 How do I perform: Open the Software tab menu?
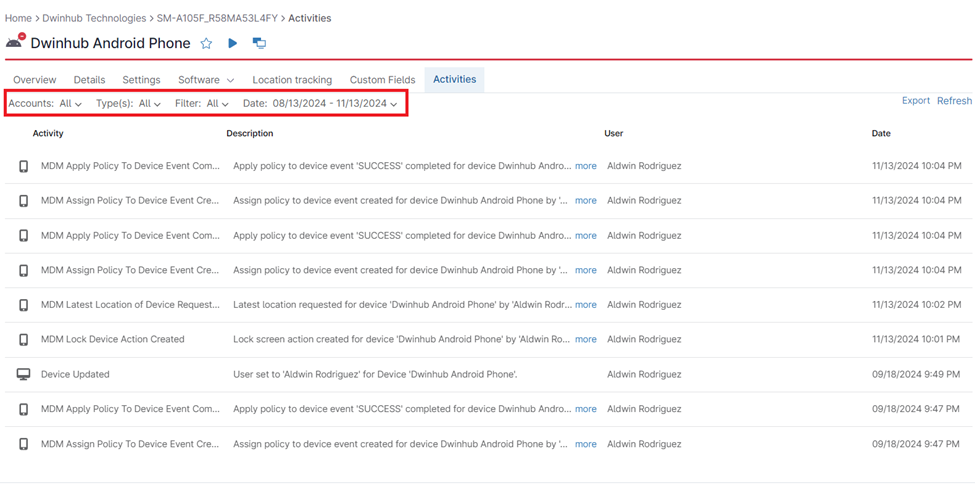(205, 80)
